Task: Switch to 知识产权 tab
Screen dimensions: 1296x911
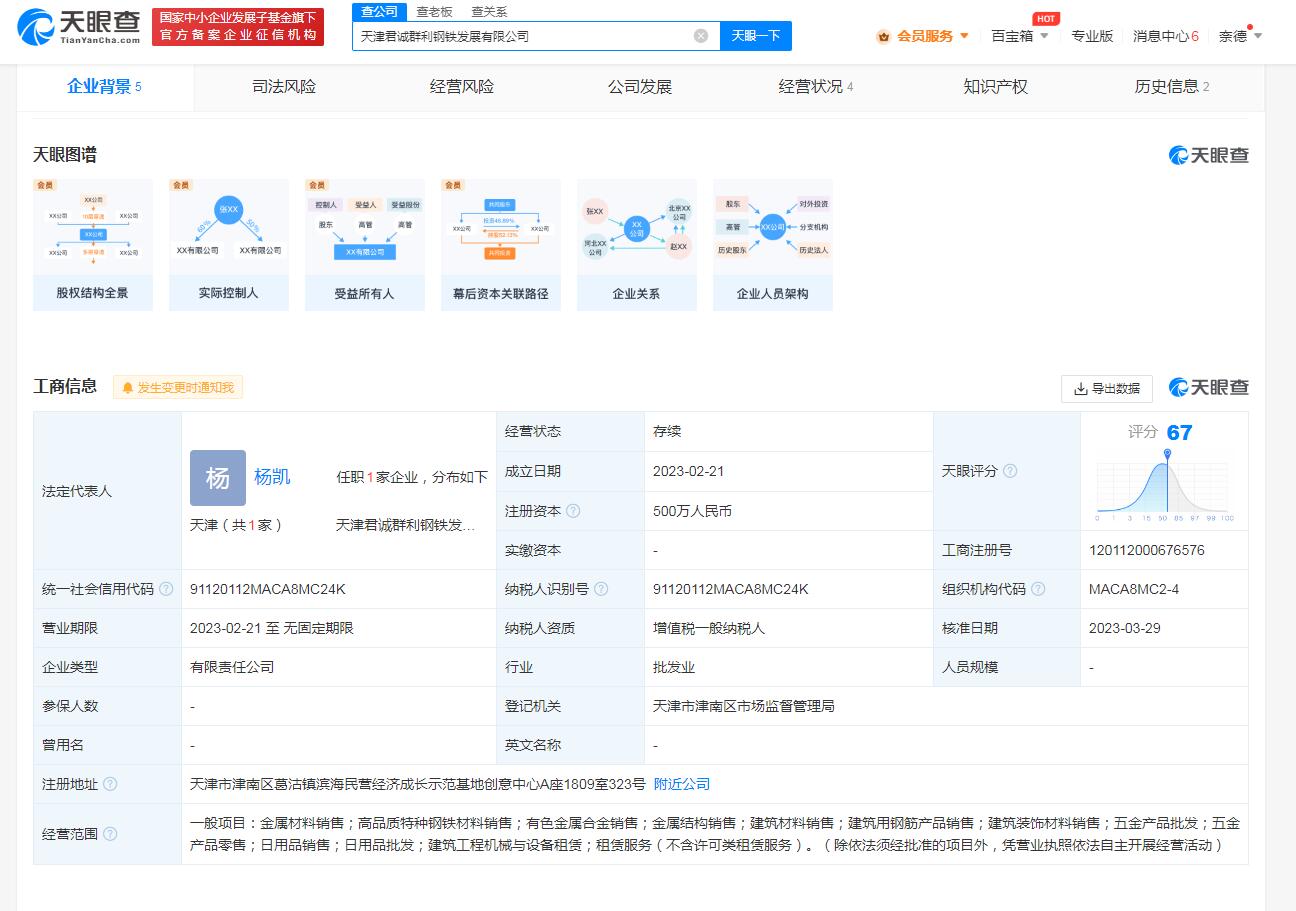Action: click(995, 87)
